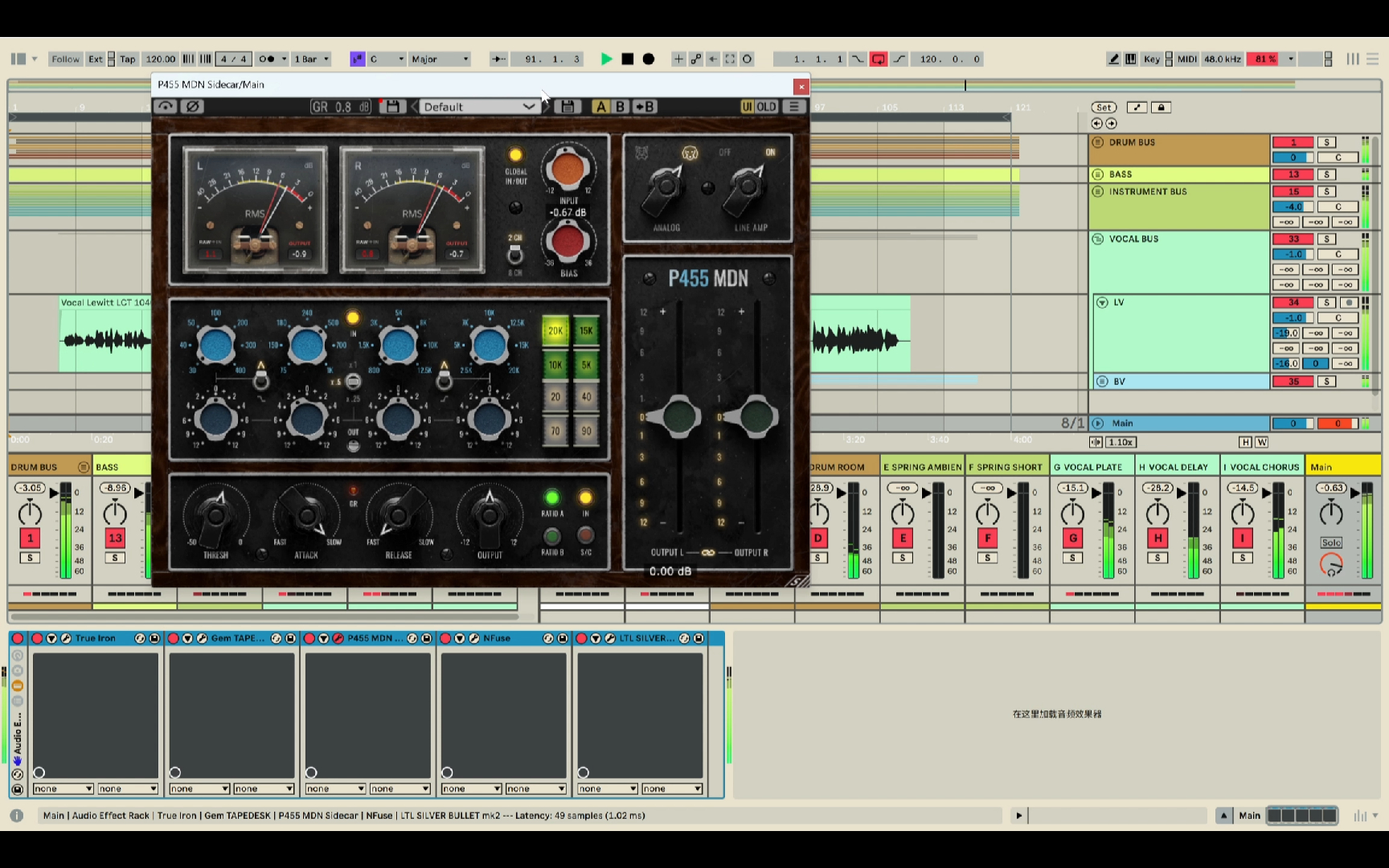Click the Tap tempo button
Image resolution: width=1389 pixels, height=868 pixels.
127,59
